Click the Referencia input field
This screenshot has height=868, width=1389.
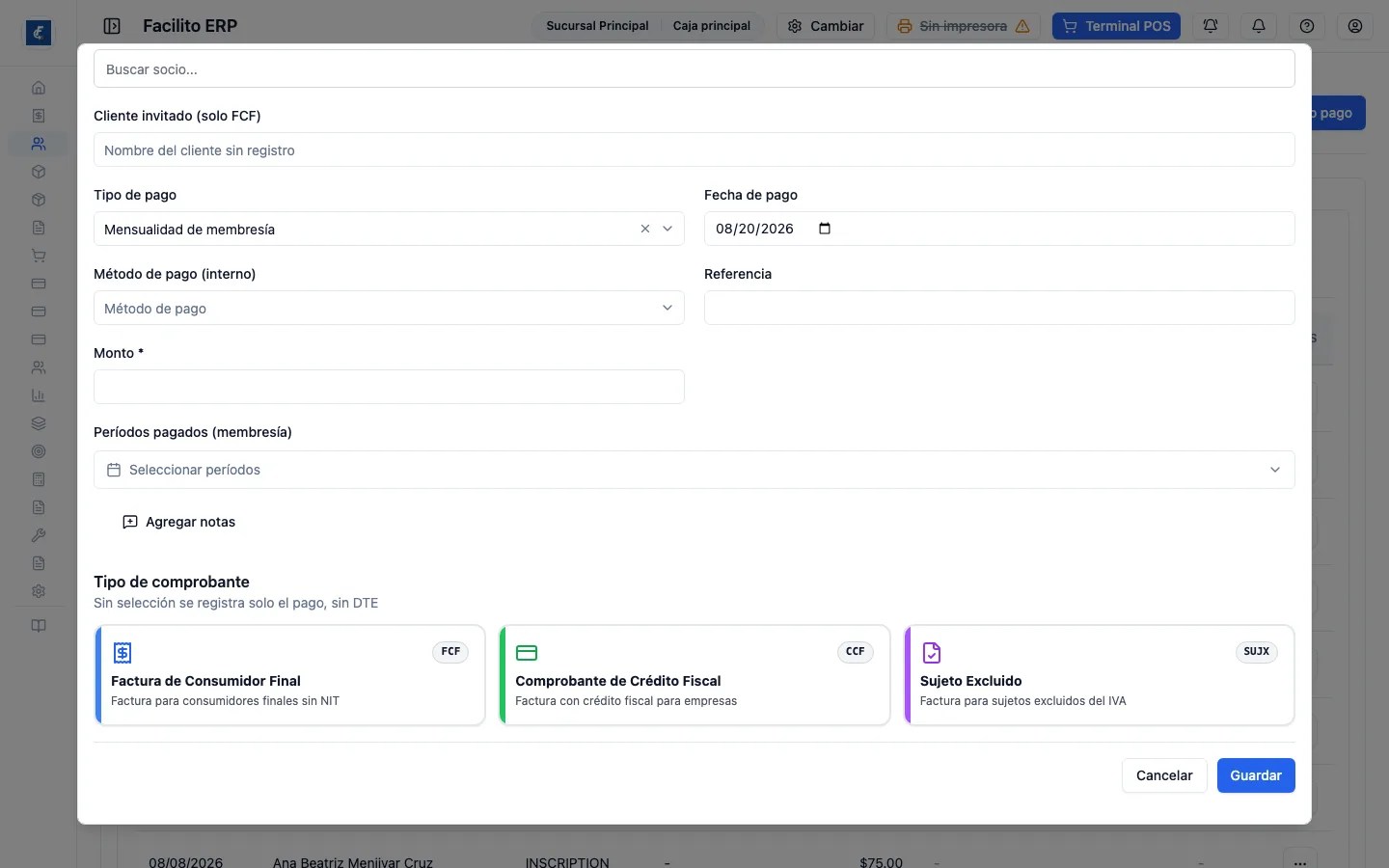[x=999, y=308]
